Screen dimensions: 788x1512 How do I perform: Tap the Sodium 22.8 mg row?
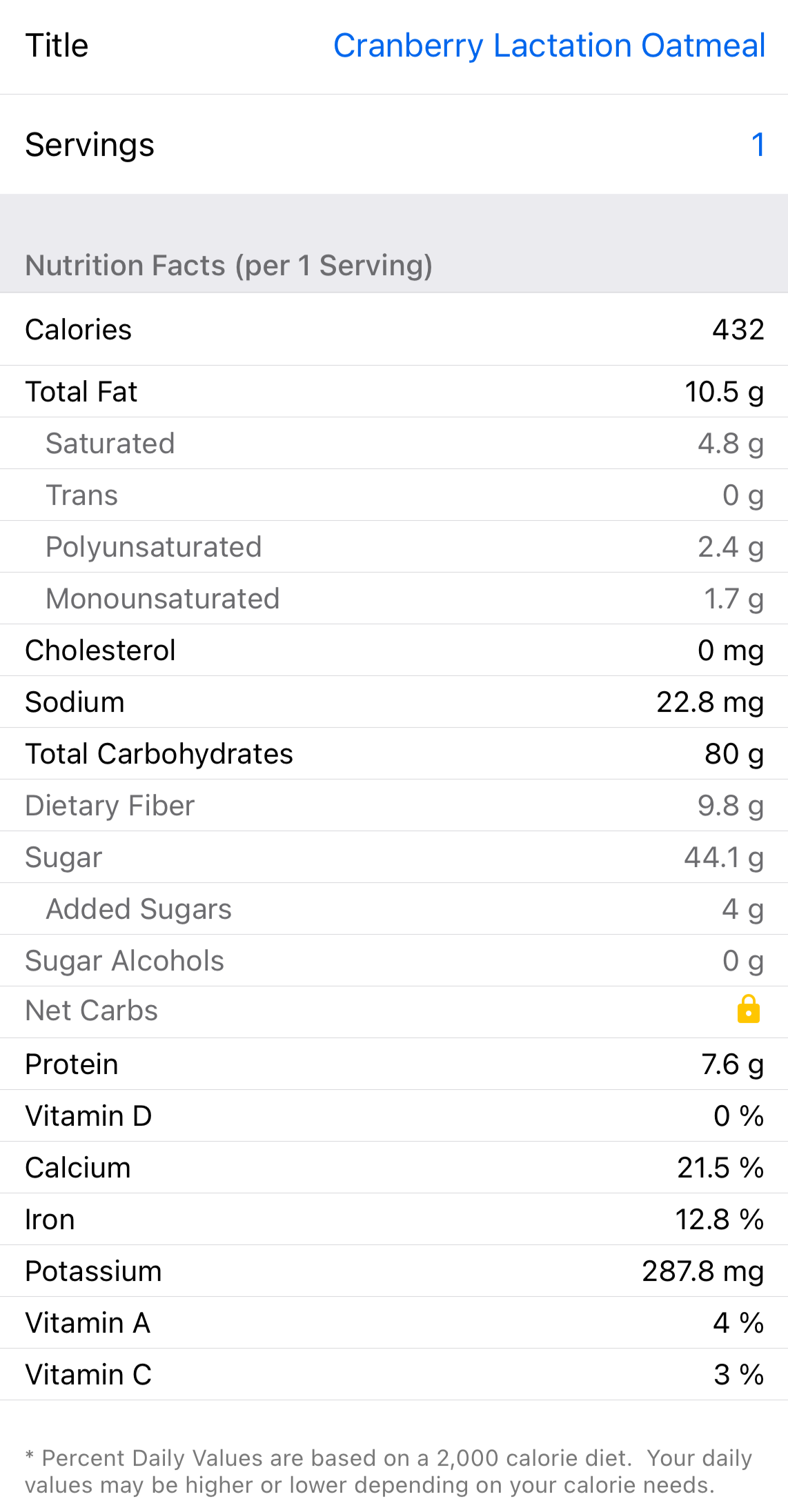point(394,702)
